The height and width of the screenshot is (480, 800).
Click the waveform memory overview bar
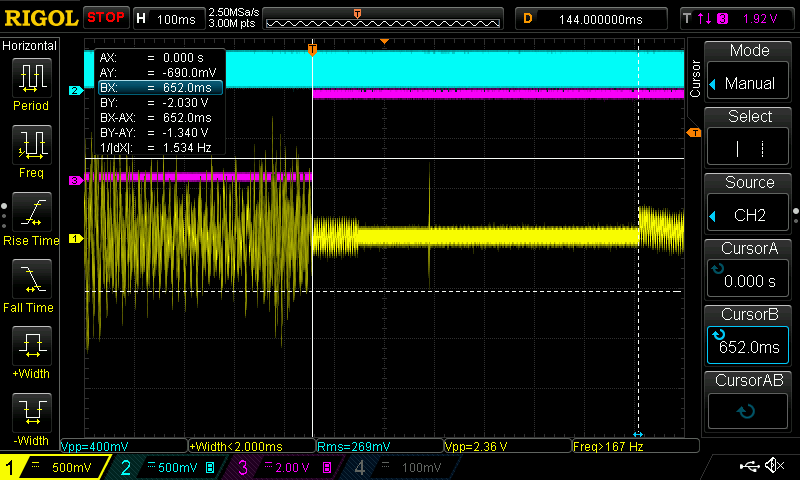383,18
